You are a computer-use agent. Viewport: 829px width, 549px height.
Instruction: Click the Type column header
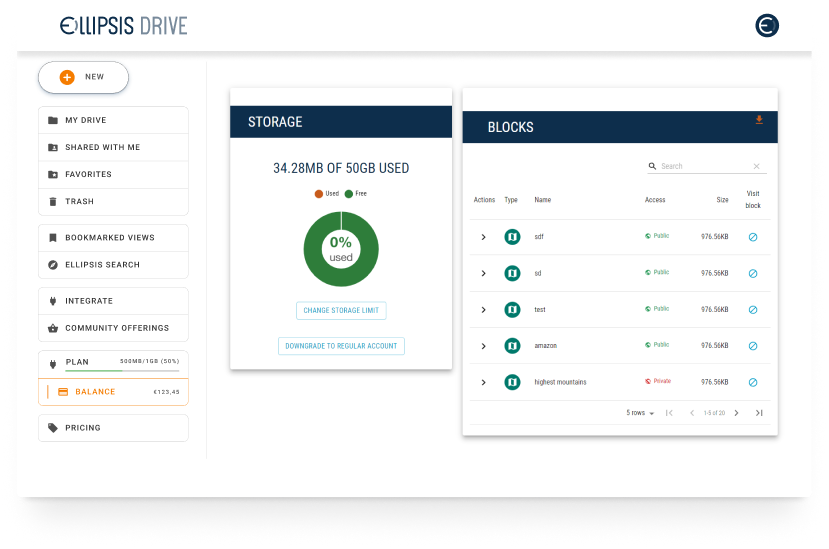coord(511,200)
